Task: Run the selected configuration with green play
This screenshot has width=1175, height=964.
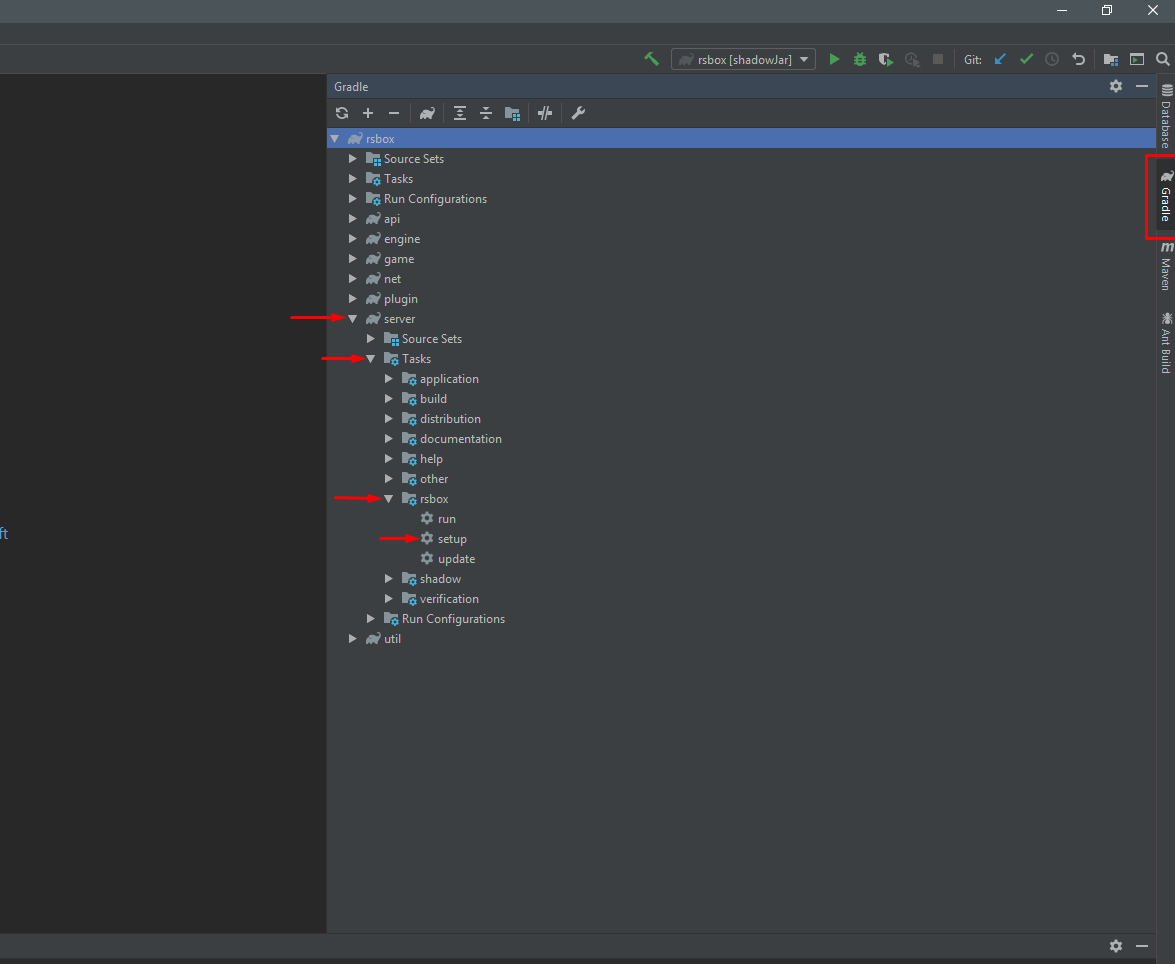Action: click(834, 59)
